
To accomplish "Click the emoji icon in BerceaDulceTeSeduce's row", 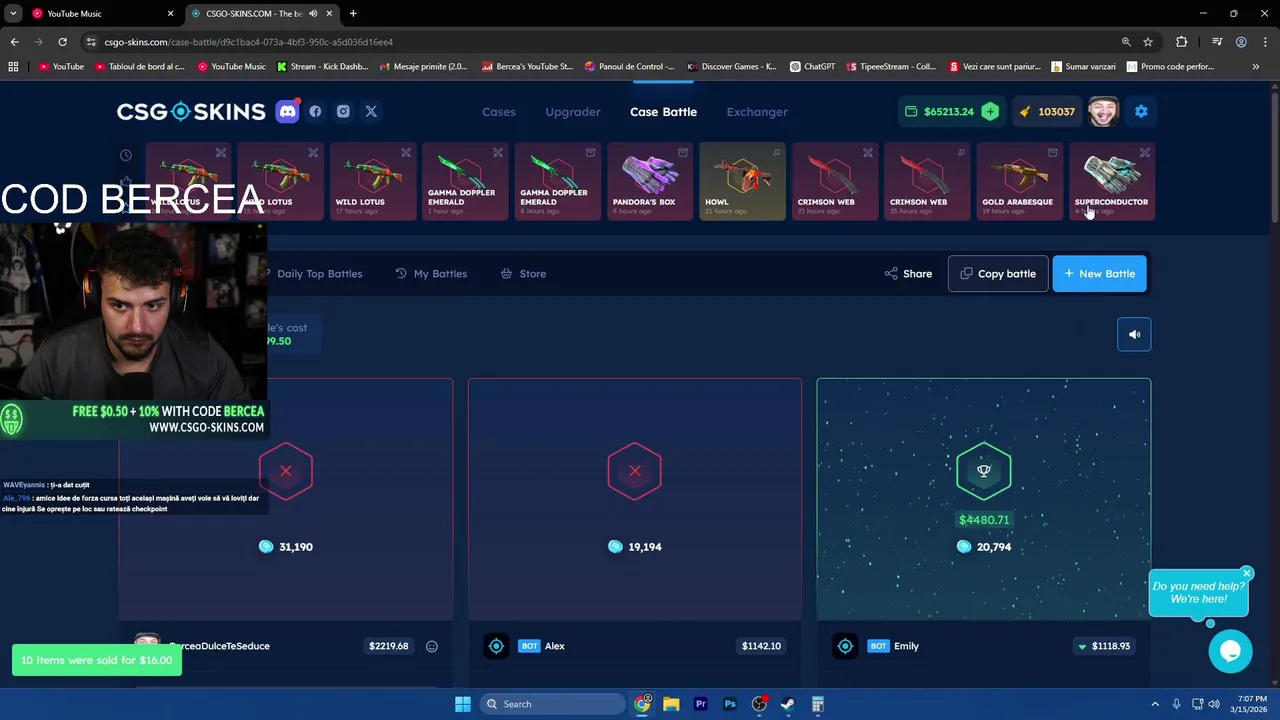I will point(432,646).
